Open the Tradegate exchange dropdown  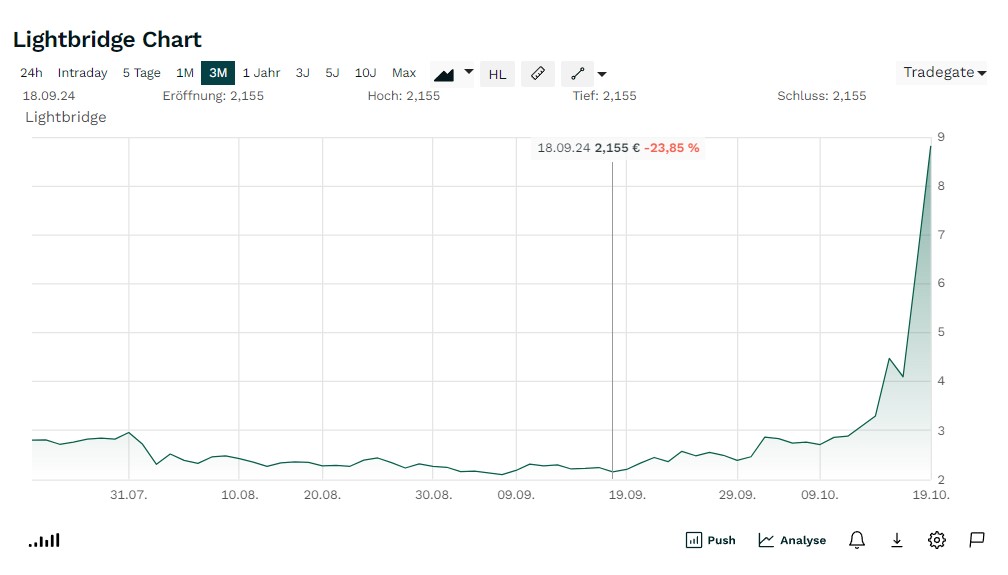(x=944, y=72)
